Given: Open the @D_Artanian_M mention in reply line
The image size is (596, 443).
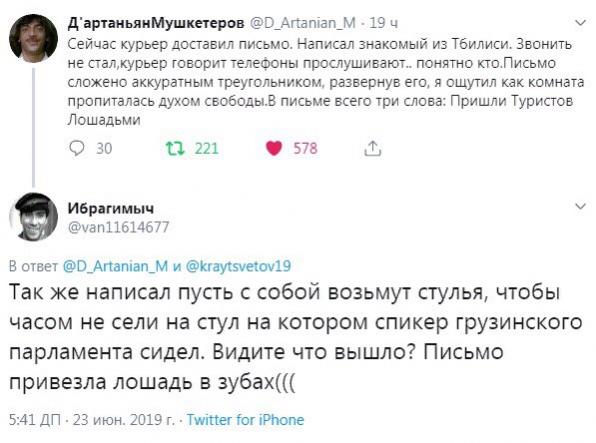Looking at the screenshot, I should point(115,266).
